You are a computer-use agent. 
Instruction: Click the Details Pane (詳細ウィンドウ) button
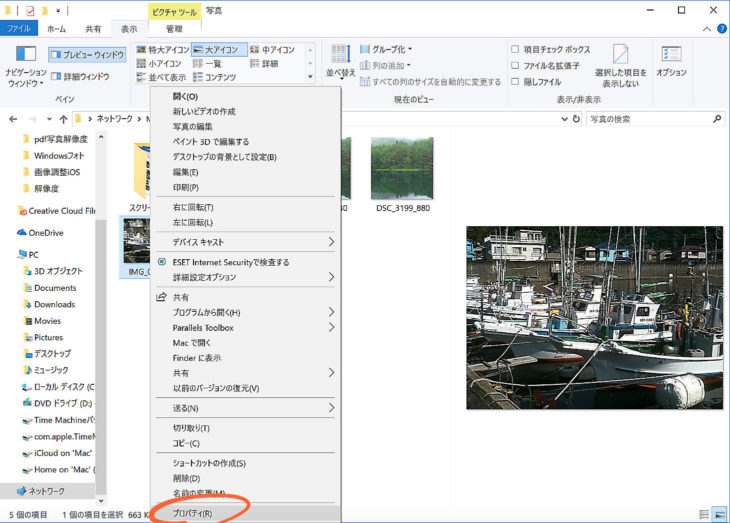coord(80,76)
